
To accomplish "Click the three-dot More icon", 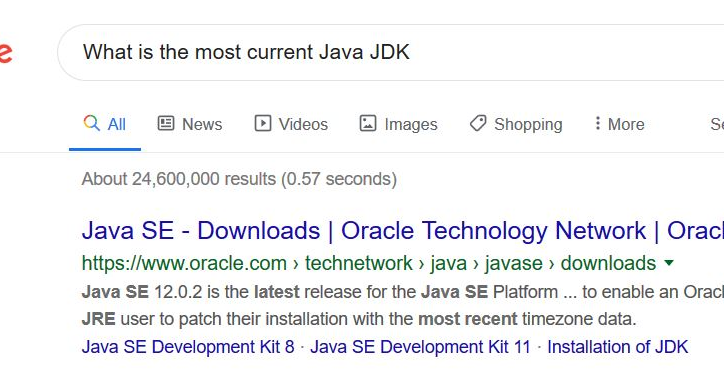I will pos(597,123).
